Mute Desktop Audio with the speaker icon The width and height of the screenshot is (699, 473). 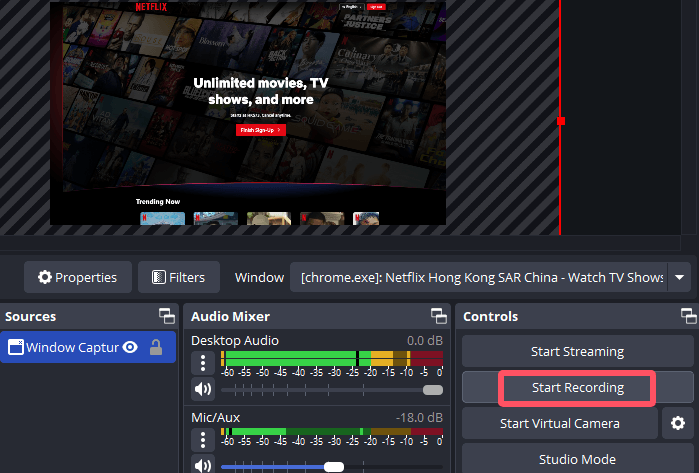[x=203, y=389]
